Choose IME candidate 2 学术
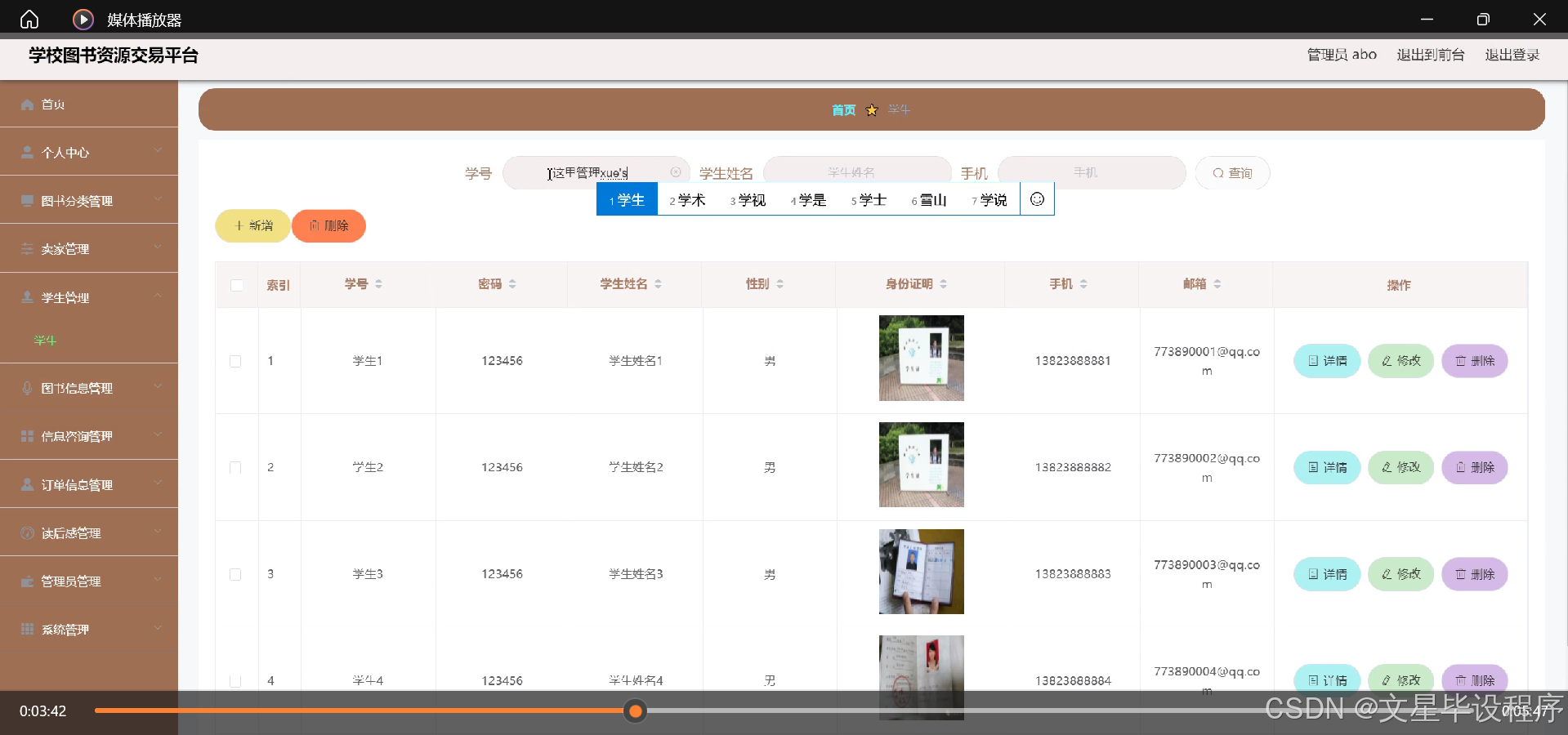1568x735 pixels. 687,200
